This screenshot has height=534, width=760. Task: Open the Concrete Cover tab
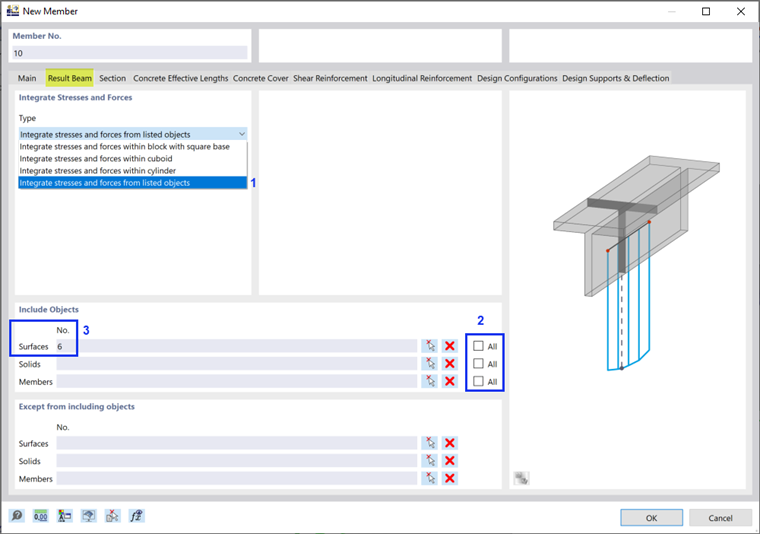click(261, 78)
